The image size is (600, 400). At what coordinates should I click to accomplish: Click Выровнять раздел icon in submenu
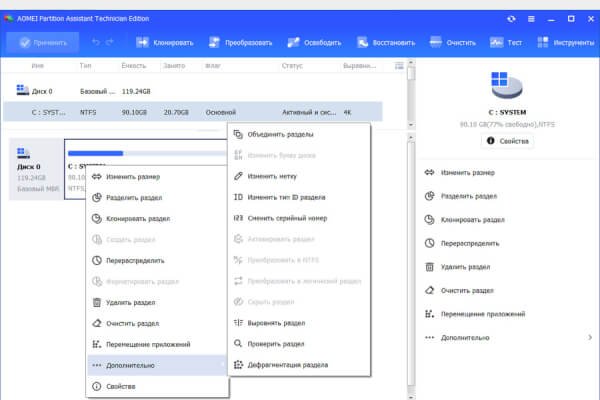pyautogui.click(x=238, y=323)
